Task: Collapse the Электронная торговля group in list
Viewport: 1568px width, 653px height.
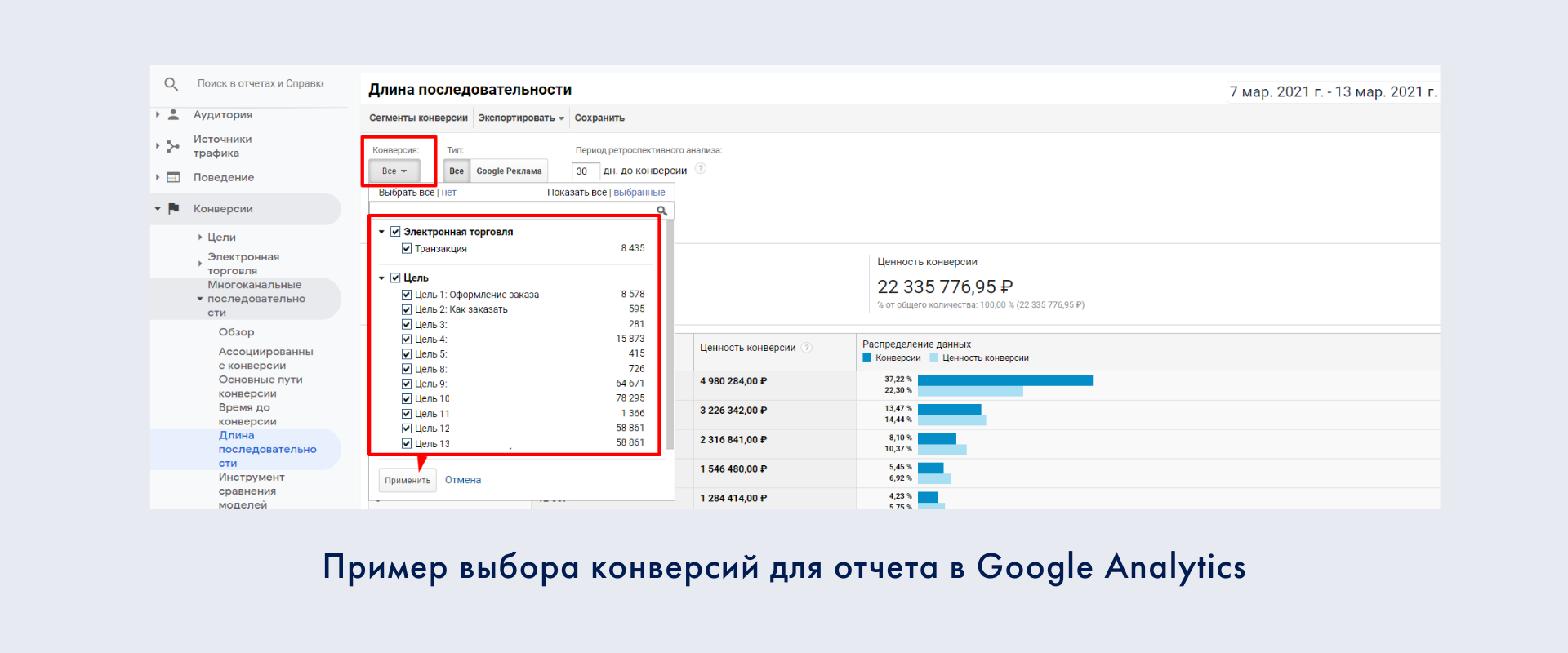Action: pyautogui.click(x=381, y=232)
